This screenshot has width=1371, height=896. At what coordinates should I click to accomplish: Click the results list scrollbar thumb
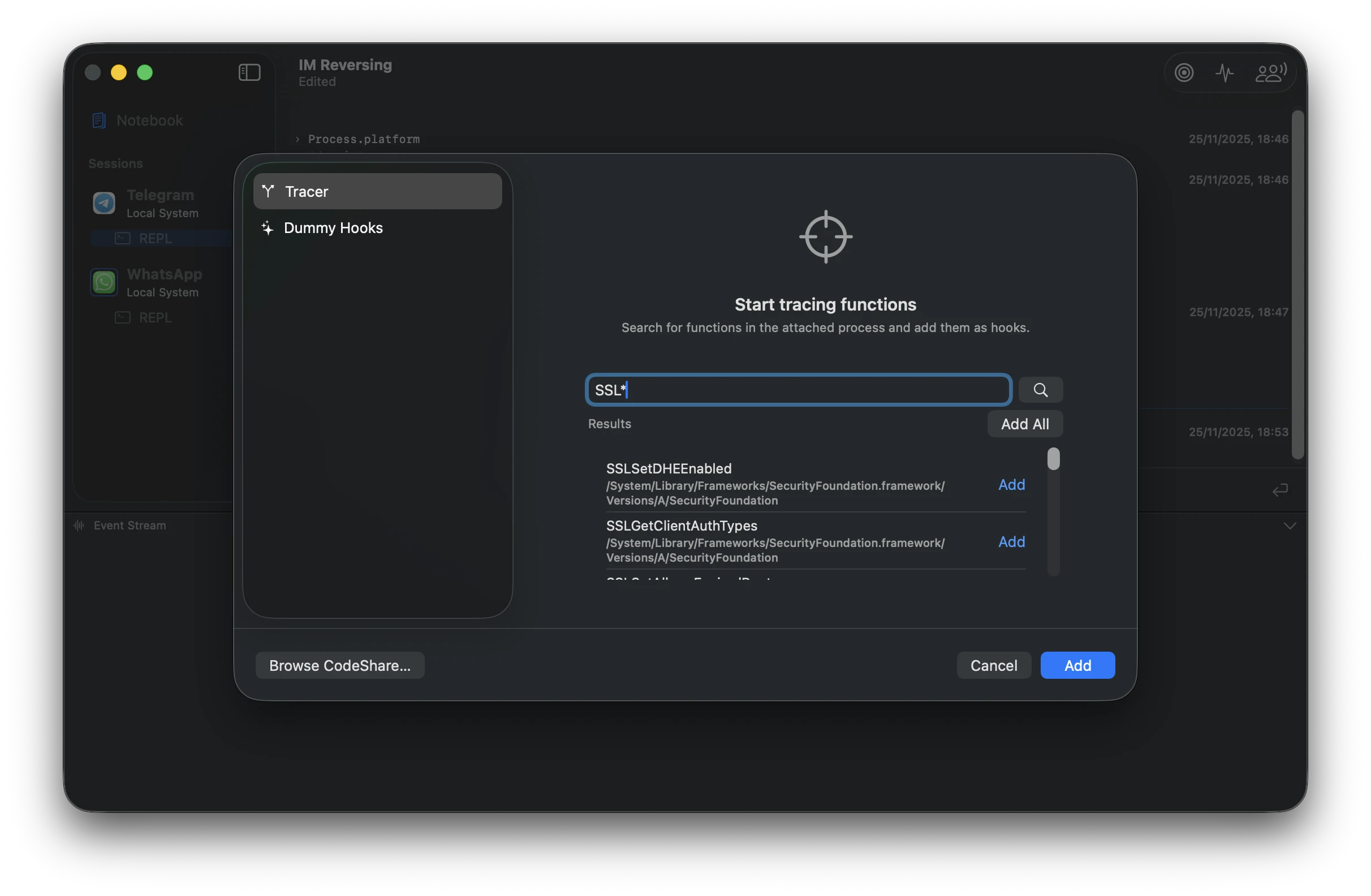[x=1053, y=459]
